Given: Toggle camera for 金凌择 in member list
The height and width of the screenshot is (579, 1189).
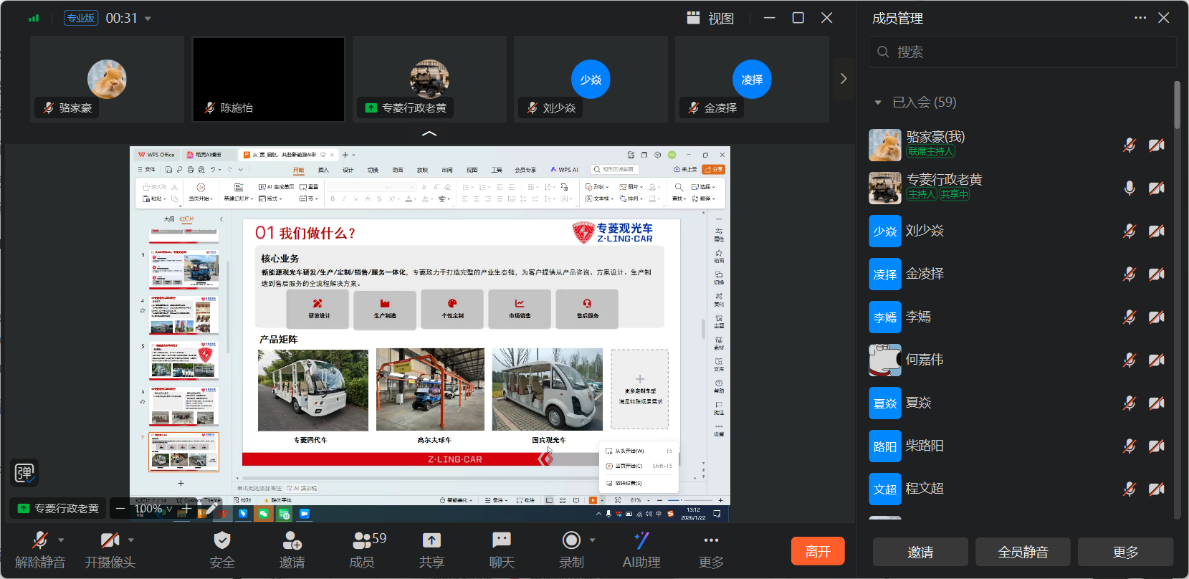Looking at the screenshot, I should click(x=1157, y=274).
